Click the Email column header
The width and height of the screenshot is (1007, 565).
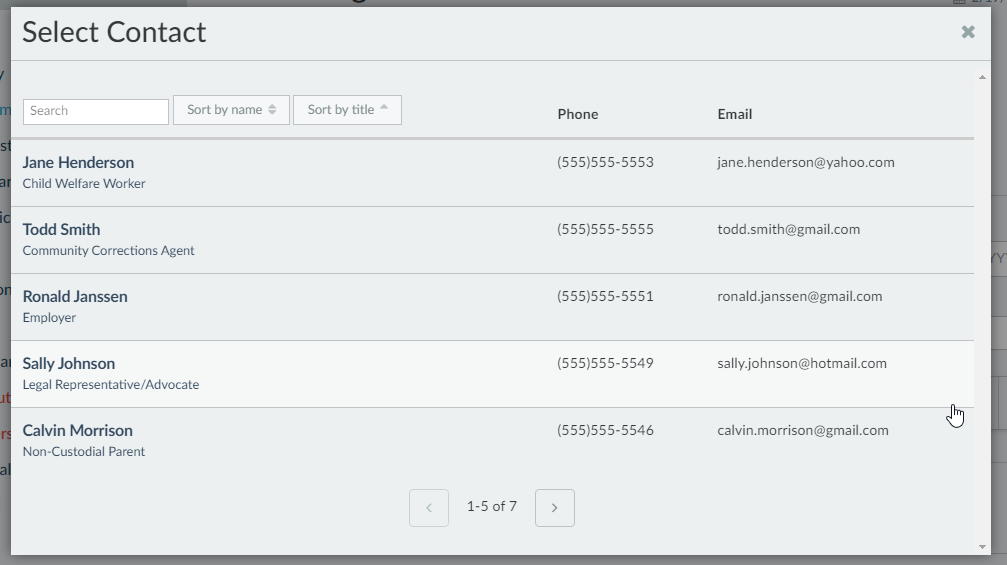[x=734, y=114]
